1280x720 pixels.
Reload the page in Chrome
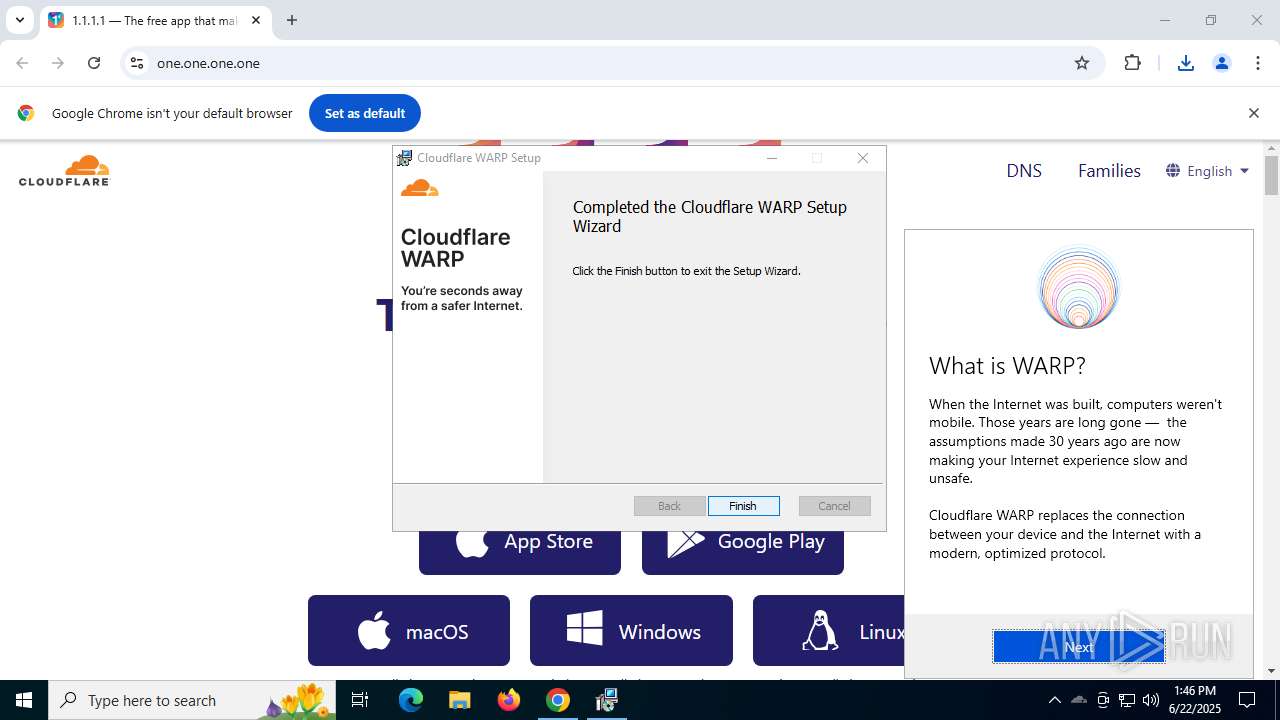94,63
